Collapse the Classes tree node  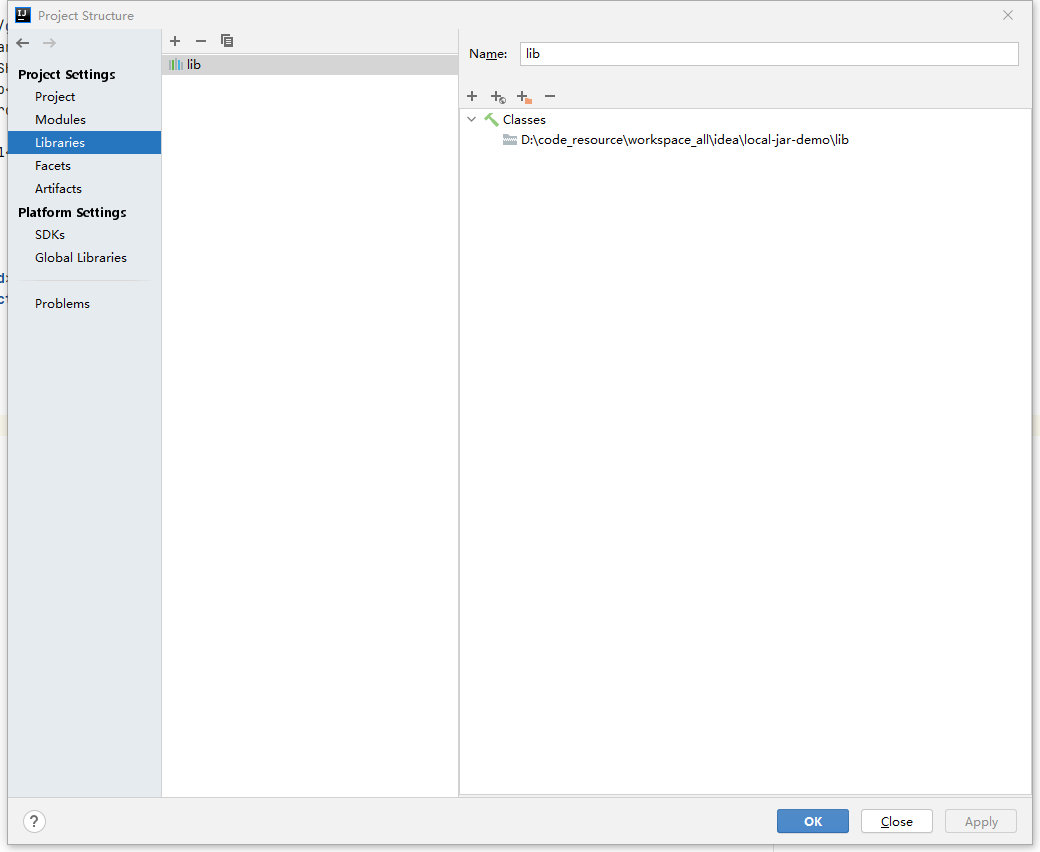click(x=472, y=119)
